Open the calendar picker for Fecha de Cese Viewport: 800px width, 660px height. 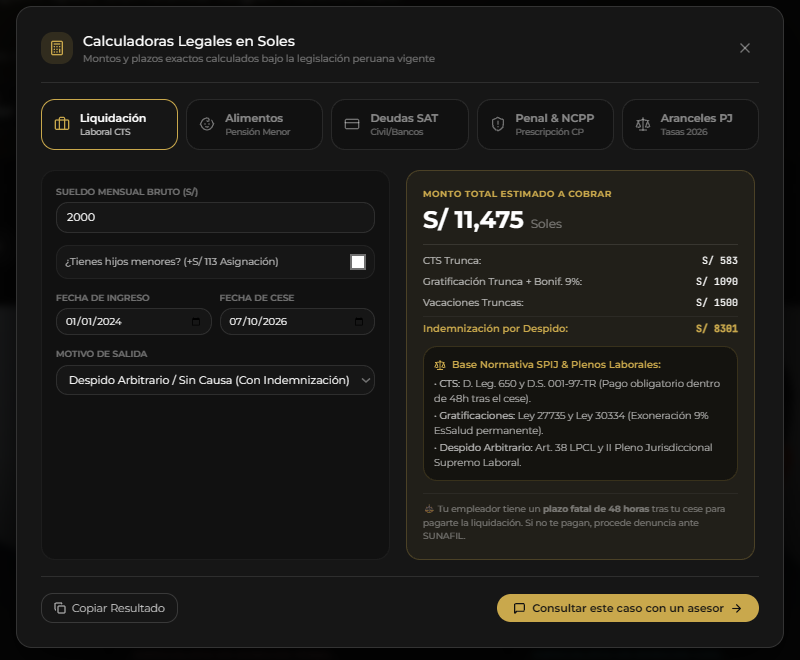[x=359, y=322]
